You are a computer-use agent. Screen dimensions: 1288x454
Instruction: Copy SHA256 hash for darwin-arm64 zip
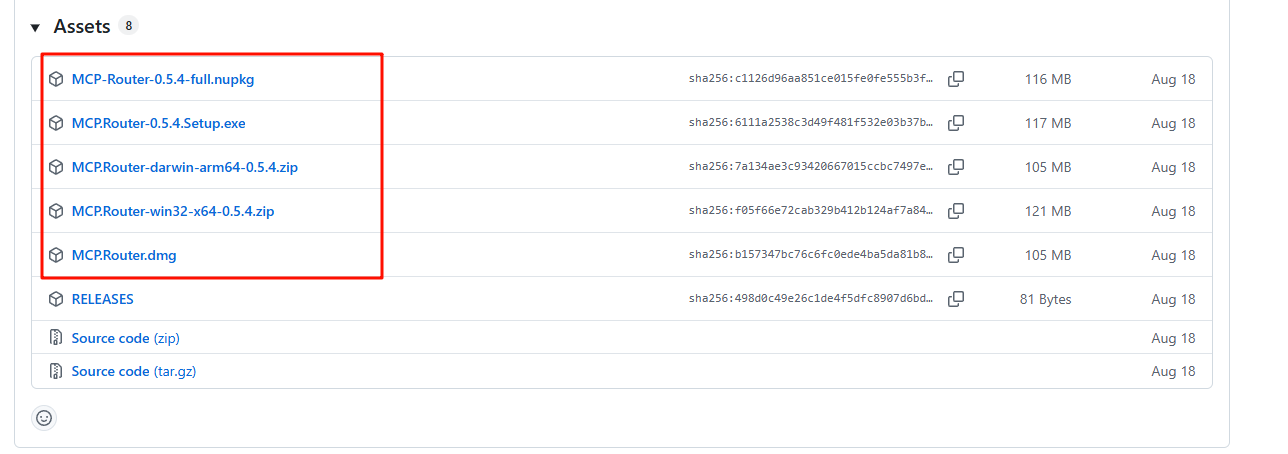956,167
